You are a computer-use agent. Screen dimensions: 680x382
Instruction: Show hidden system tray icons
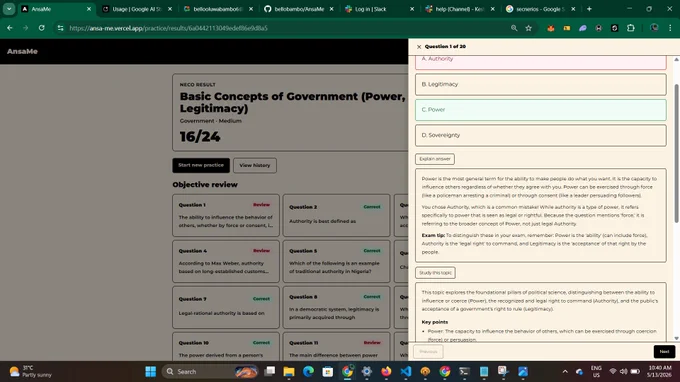tap(565, 372)
